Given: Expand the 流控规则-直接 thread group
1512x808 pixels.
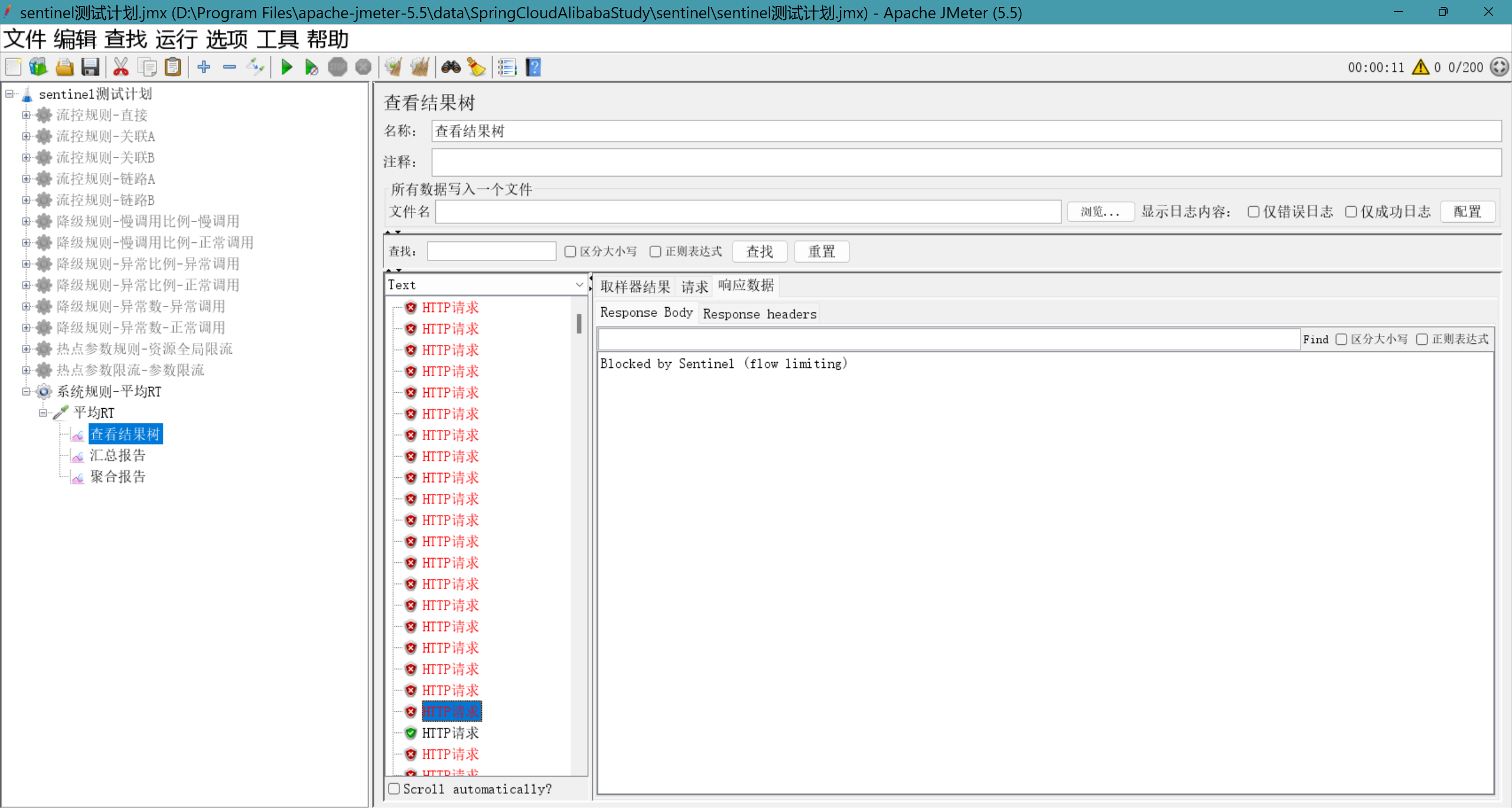Looking at the screenshot, I should click(x=26, y=115).
